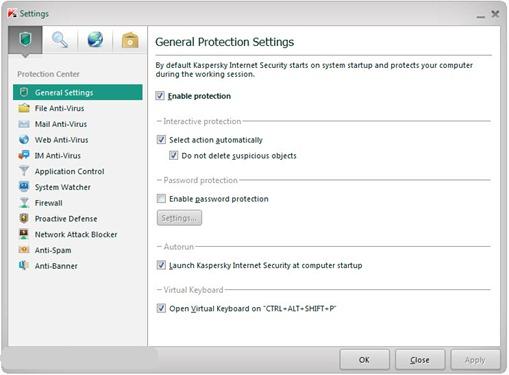Image resolution: width=509 pixels, height=375 pixels.
Task: Click the OK button
Action: tap(364, 360)
